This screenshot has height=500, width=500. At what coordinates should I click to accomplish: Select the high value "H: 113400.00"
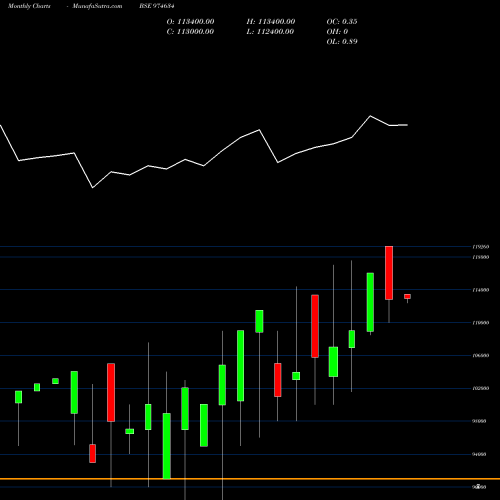271,22
